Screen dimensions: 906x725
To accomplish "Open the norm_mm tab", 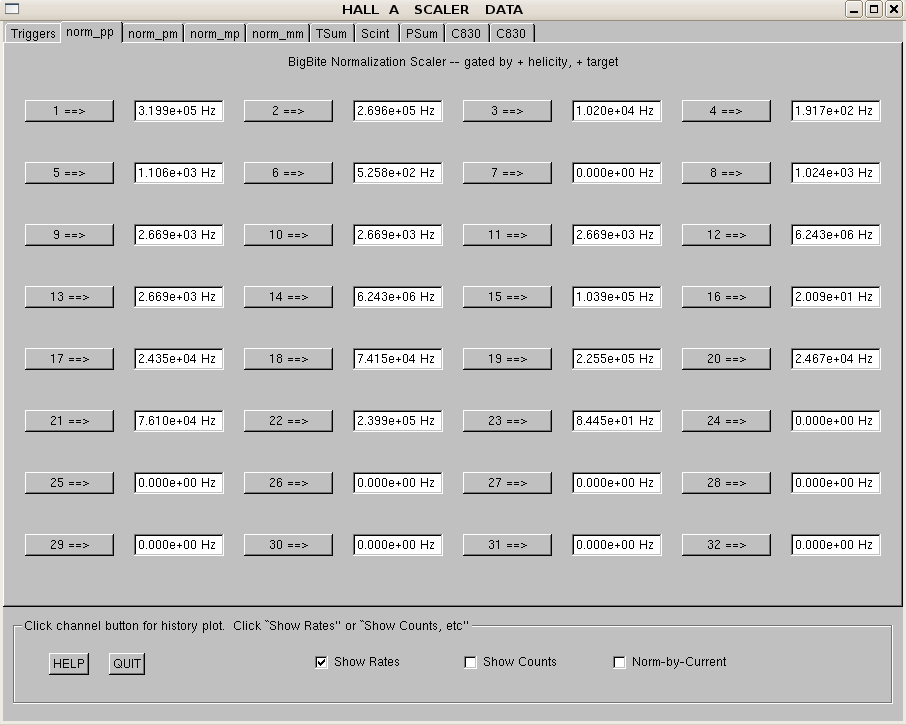I will (277, 34).
